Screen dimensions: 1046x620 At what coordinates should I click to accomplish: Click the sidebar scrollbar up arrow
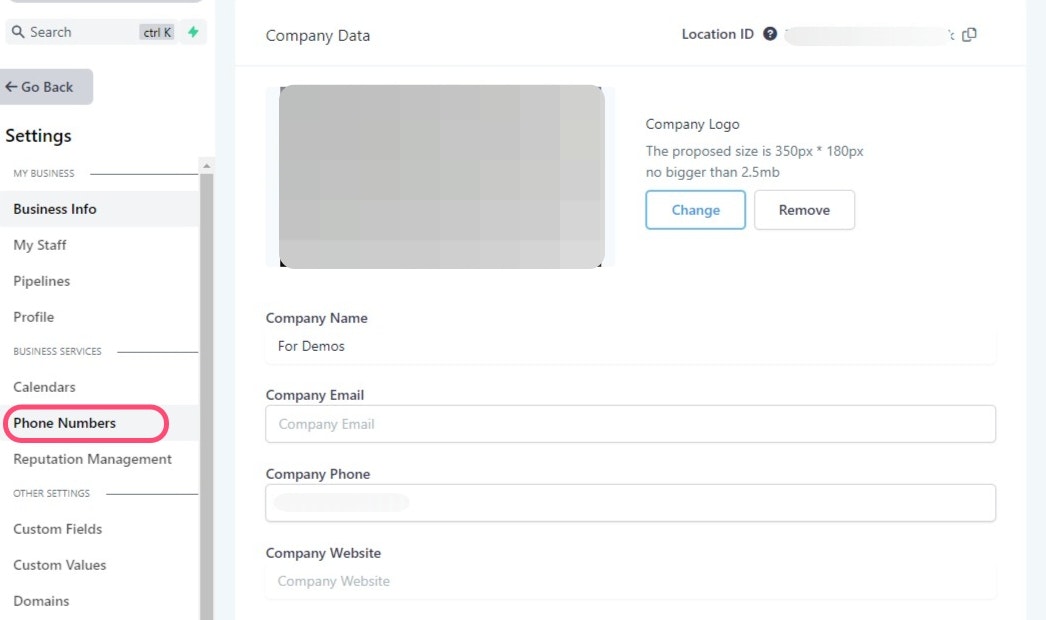[x=207, y=166]
